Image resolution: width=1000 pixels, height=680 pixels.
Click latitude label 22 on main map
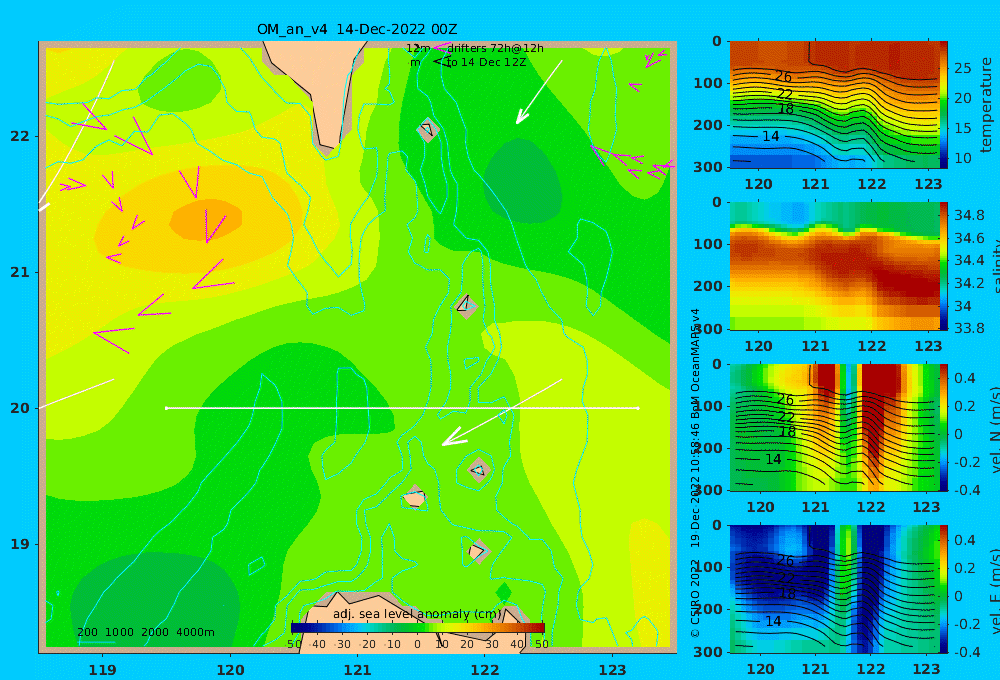[20, 137]
